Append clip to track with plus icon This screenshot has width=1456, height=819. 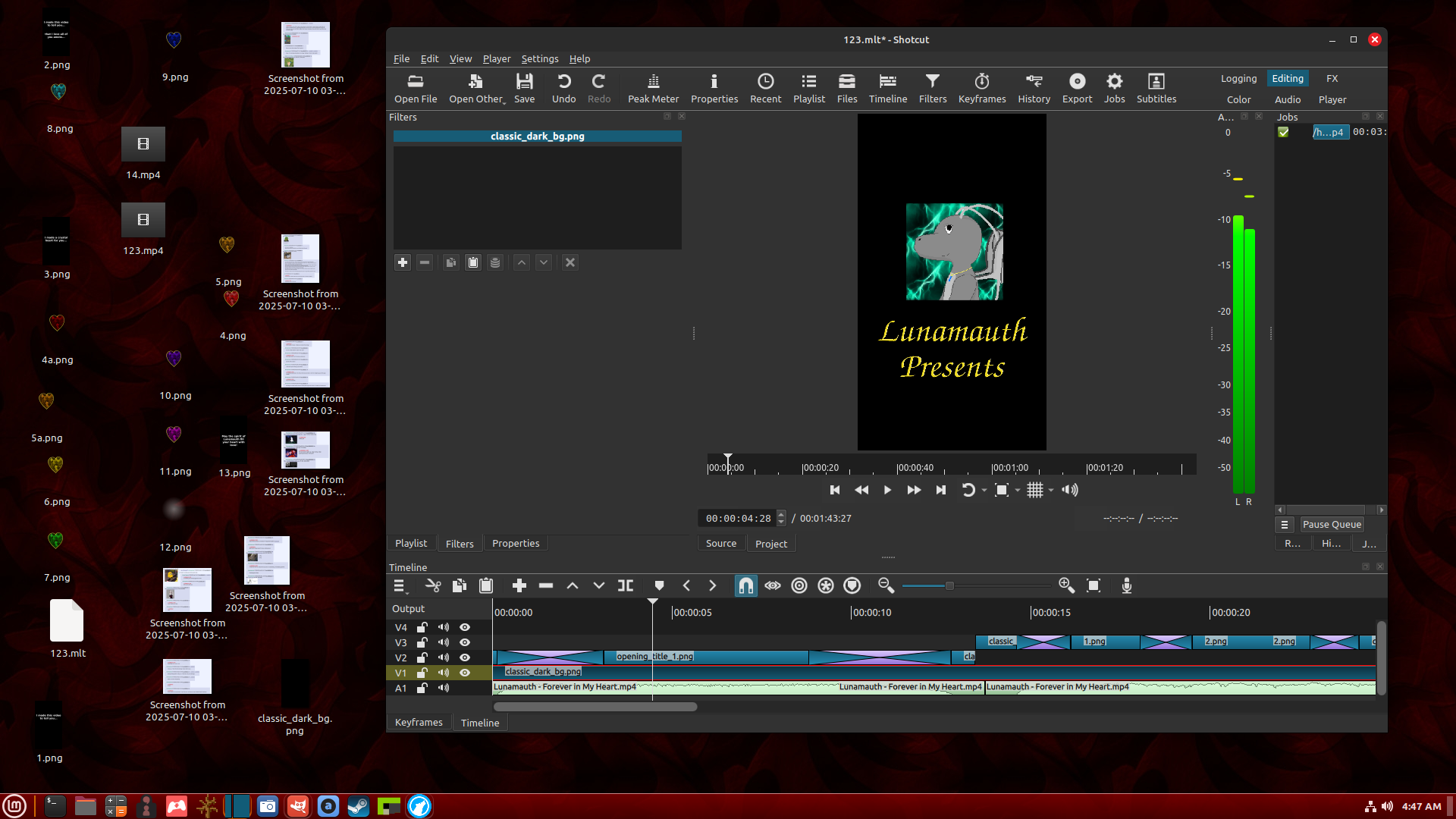[x=519, y=585]
